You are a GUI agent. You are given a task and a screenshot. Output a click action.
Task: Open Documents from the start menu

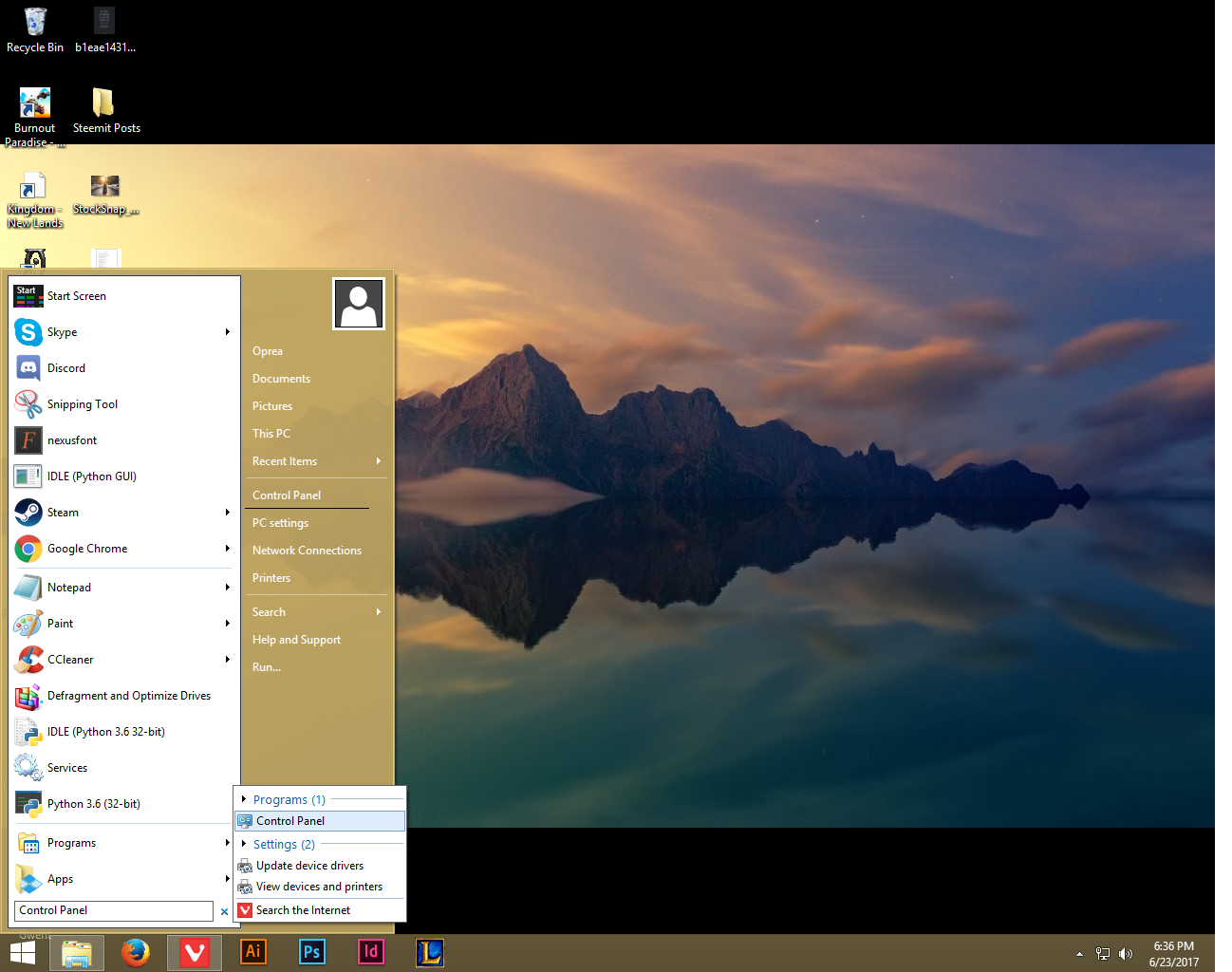pyautogui.click(x=281, y=379)
